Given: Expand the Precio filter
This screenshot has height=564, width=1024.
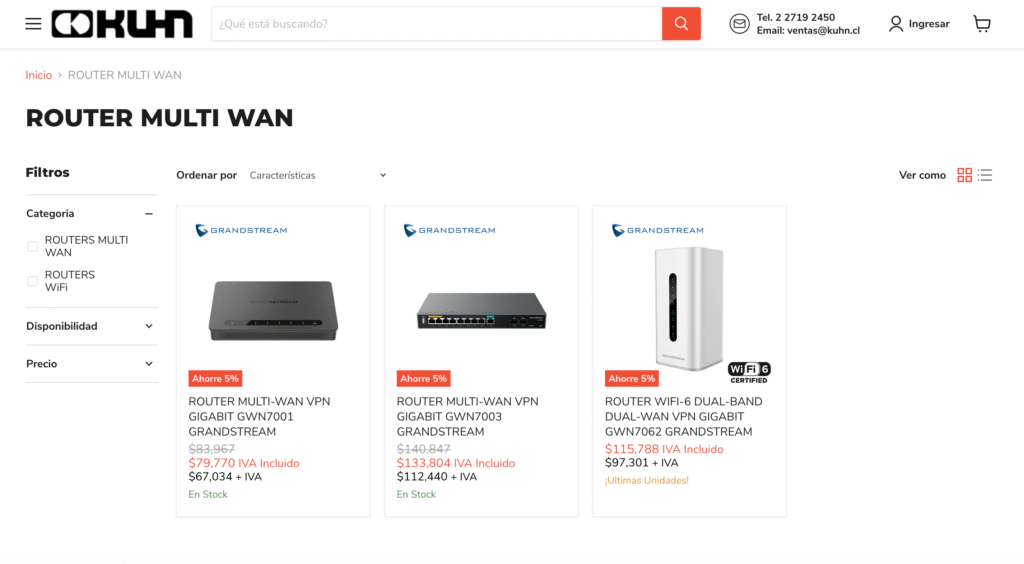Looking at the screenshot, I should coord(149,364).
